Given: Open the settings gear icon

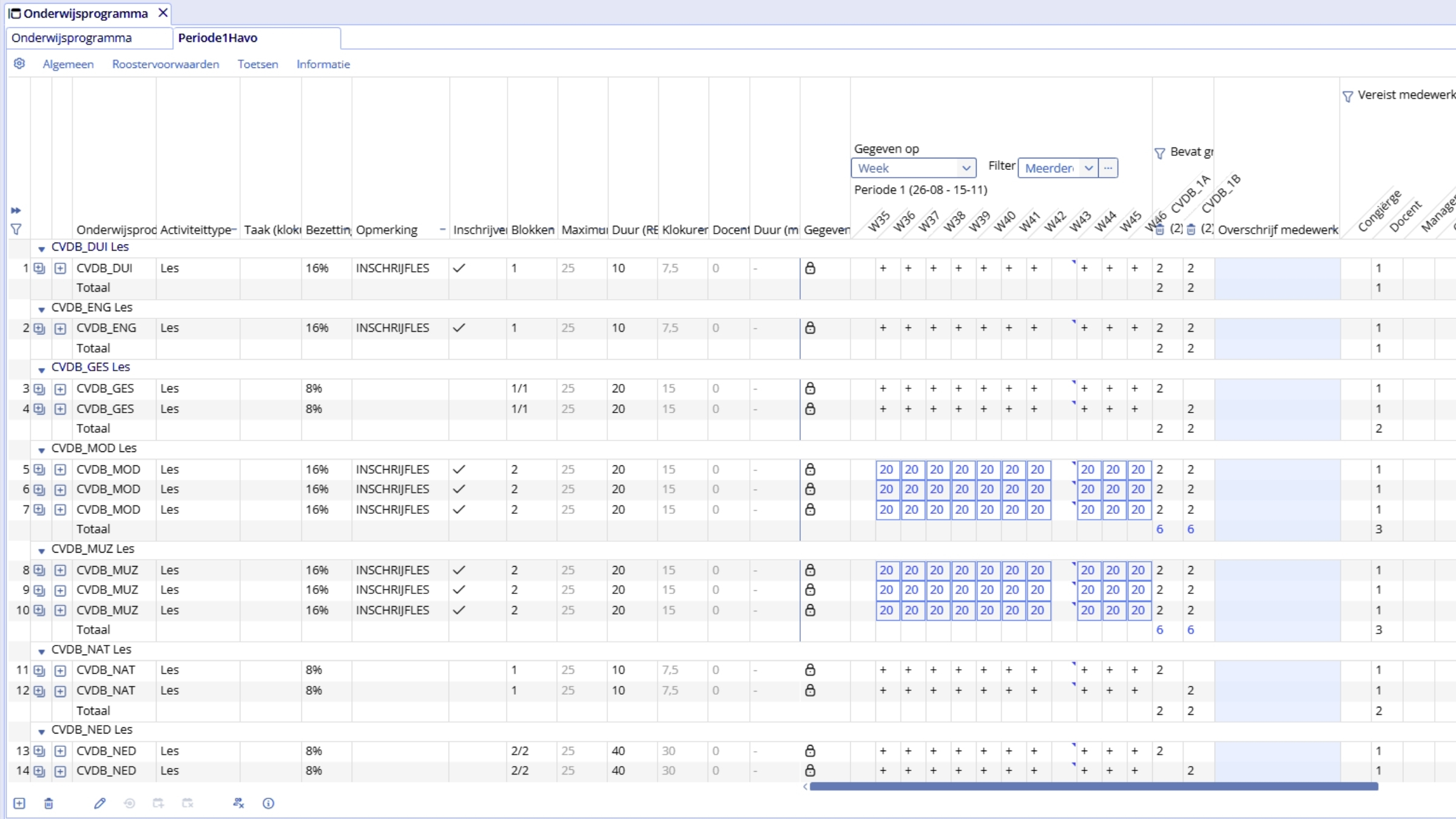Looking at the screenshot, I should 19,64.
